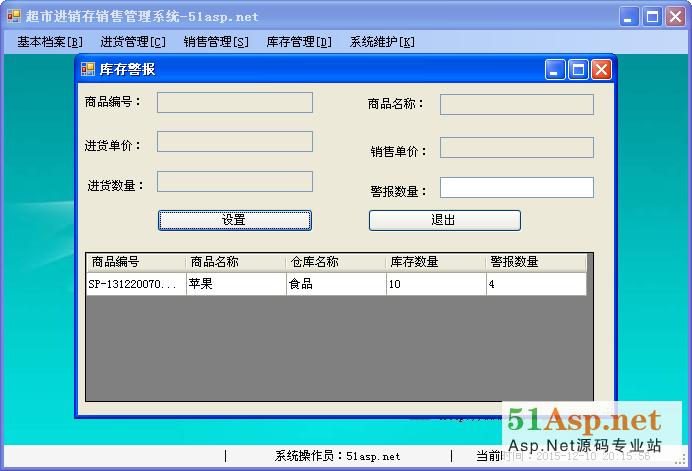Click the 商品名称 text box
The width and height of the screenshot is (692, 471).
tap(516, 105)
